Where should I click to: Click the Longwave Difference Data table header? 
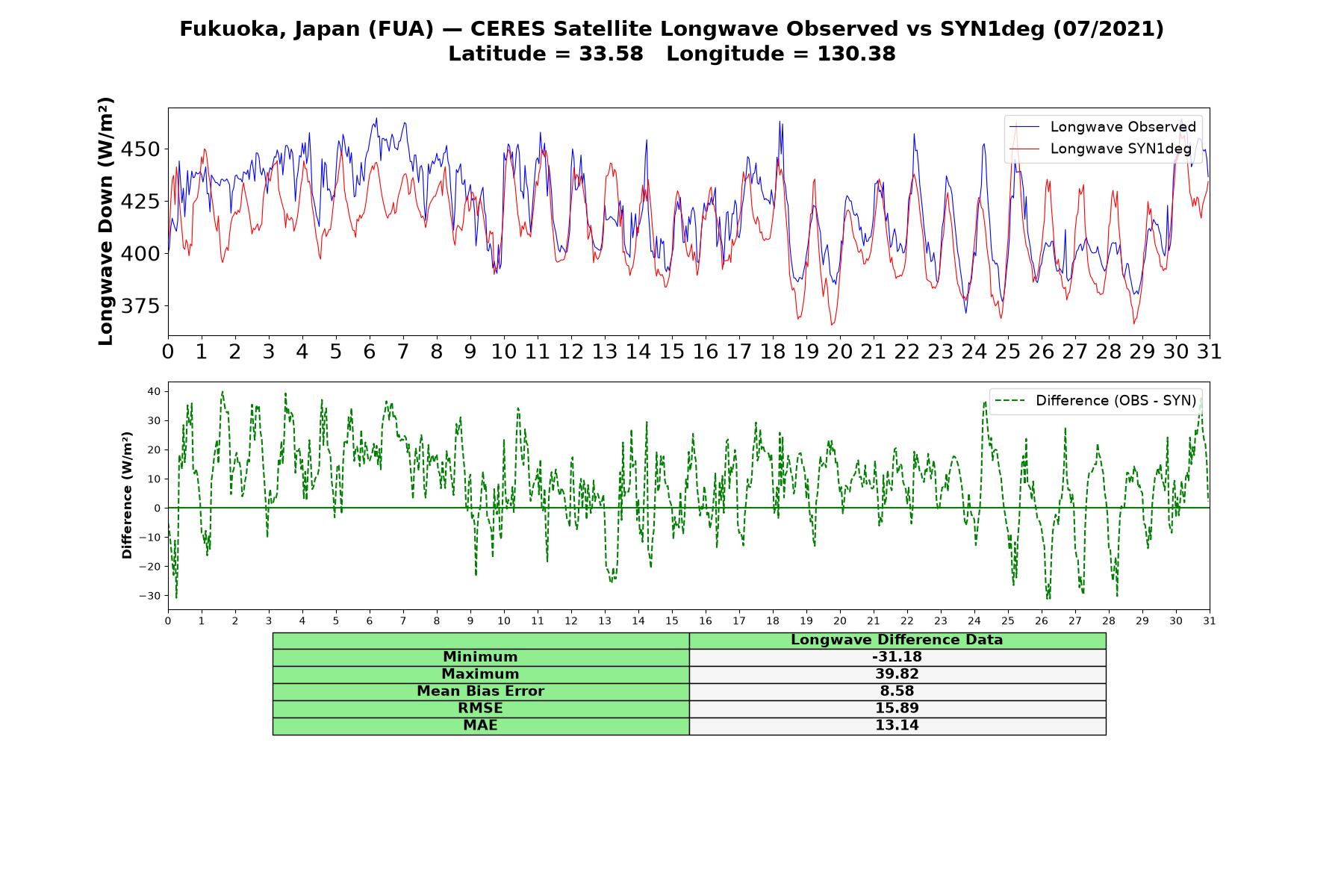pos(897,640)
